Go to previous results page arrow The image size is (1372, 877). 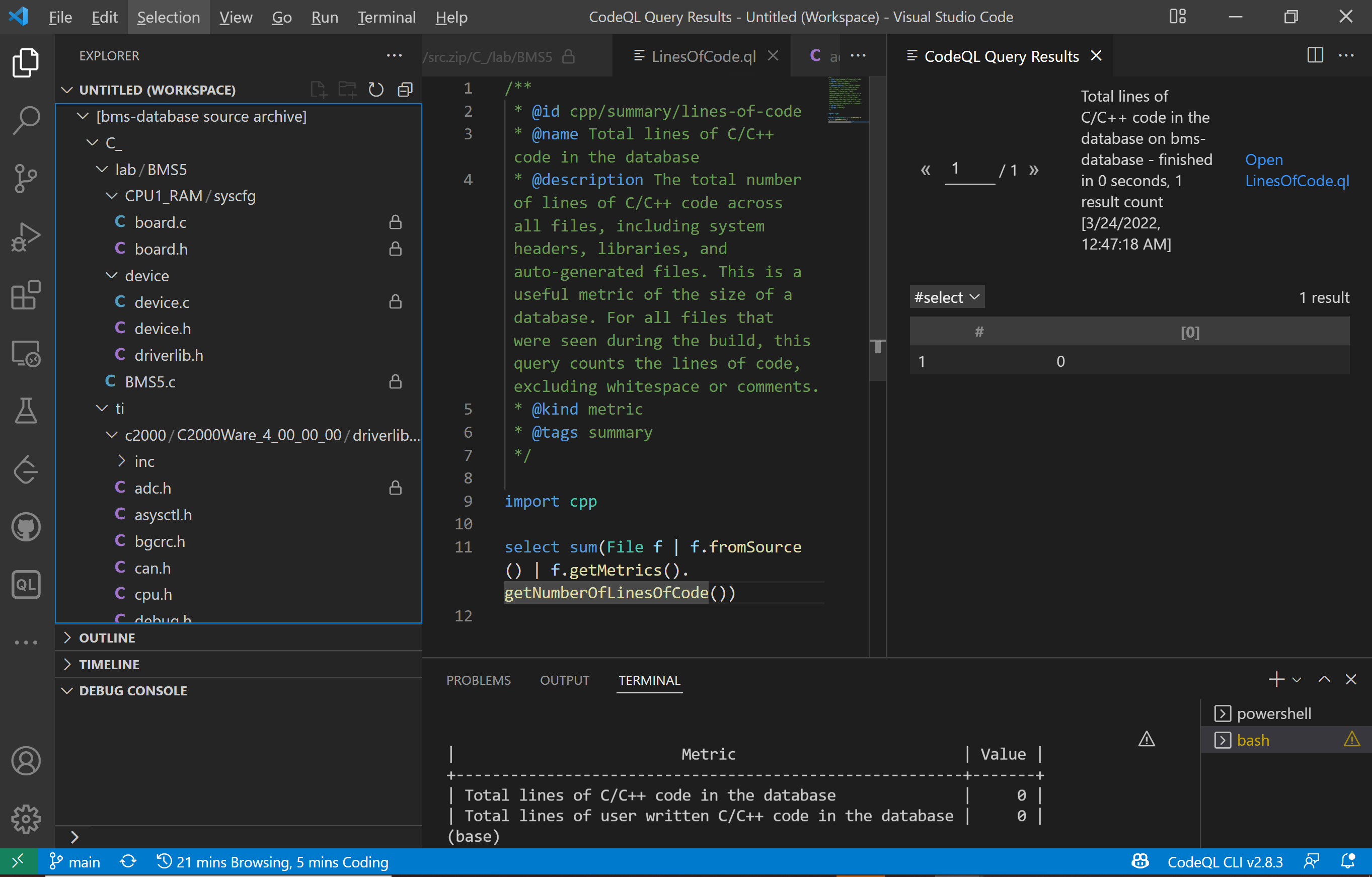point(926,170)
